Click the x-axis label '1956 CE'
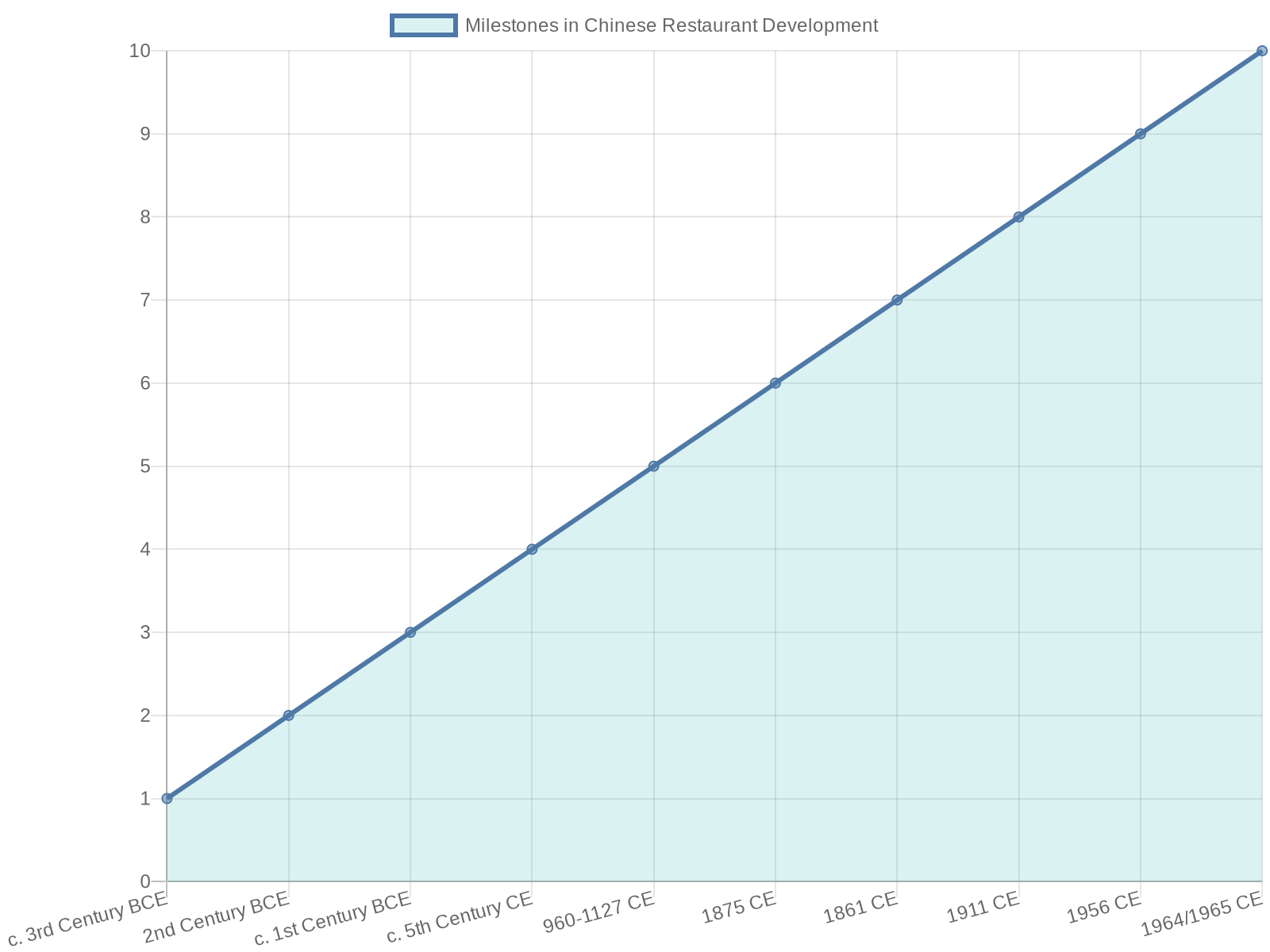Screen dimensions: 1270x952 click(1104, 908)
